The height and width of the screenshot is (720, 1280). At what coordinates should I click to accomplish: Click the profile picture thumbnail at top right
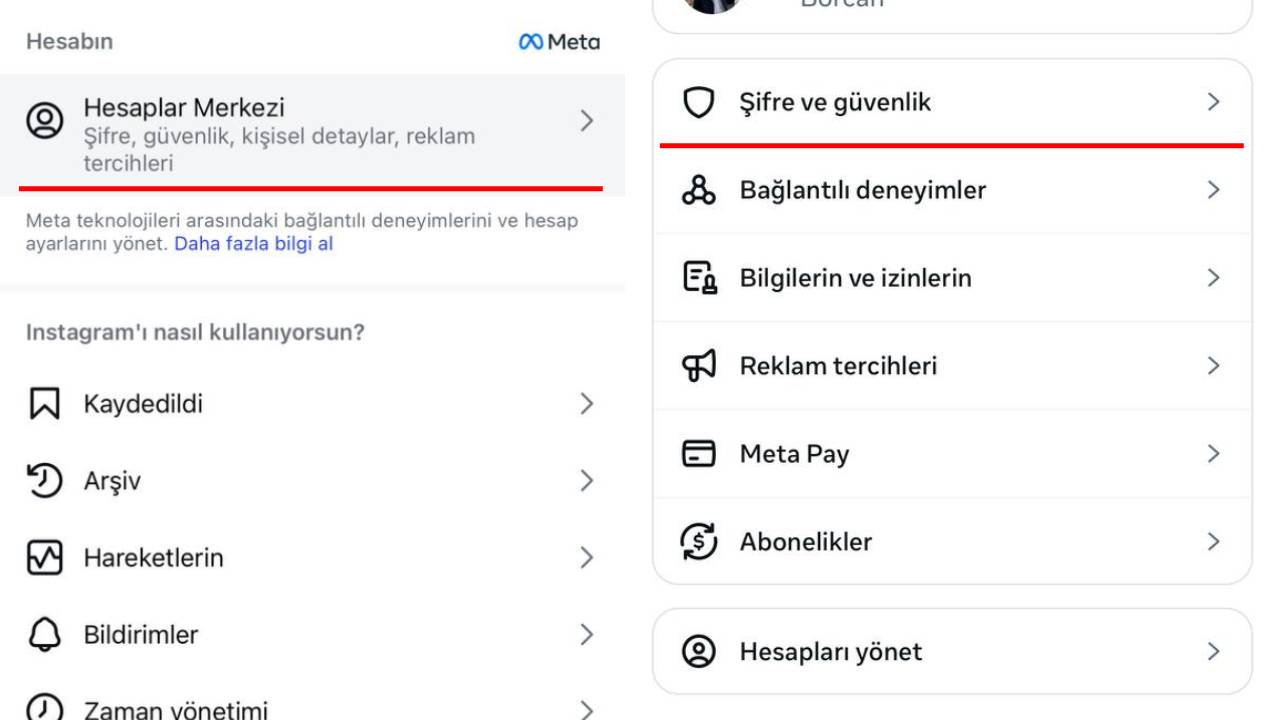710,5
